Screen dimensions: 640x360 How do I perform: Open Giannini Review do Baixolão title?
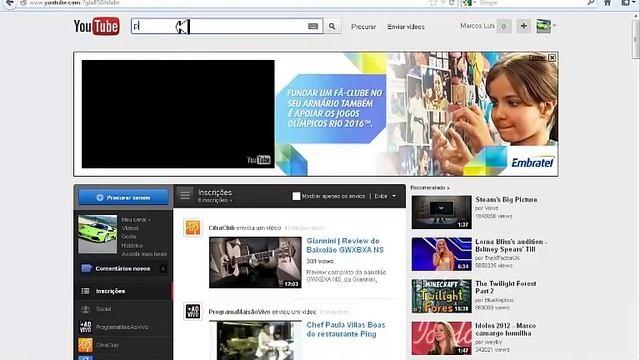coord(345,245)
